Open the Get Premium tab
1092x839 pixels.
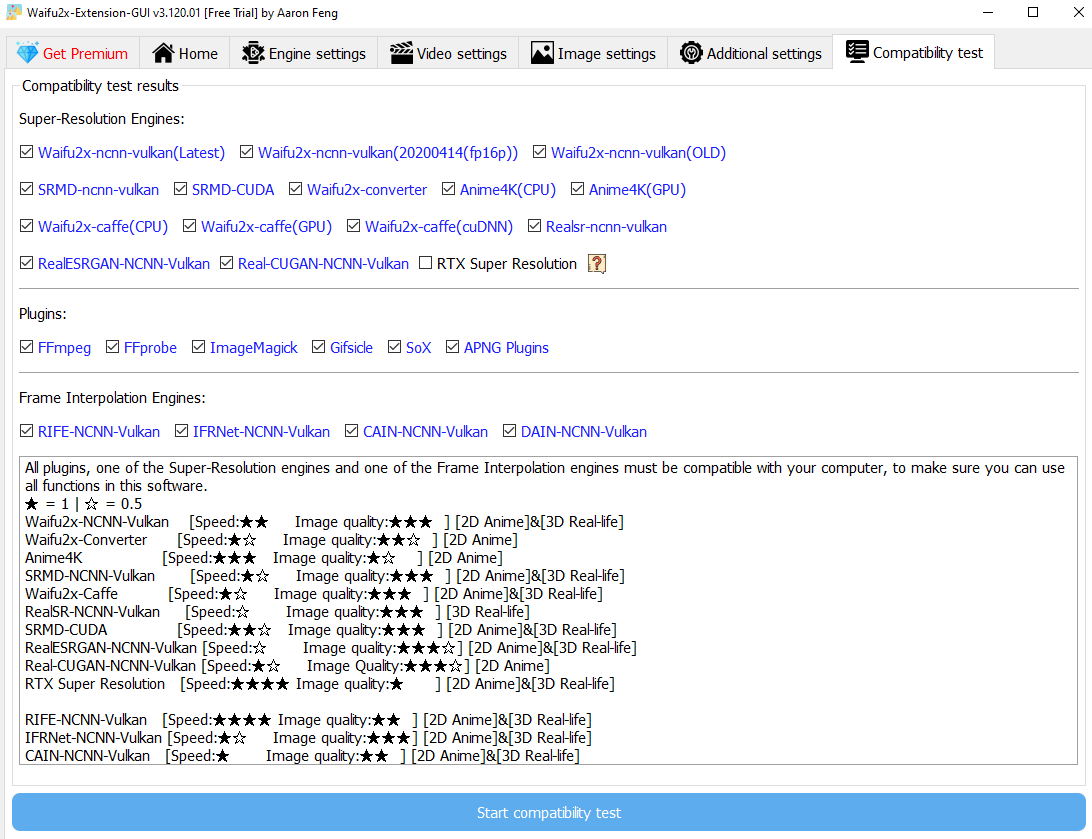tap(72, 53)
